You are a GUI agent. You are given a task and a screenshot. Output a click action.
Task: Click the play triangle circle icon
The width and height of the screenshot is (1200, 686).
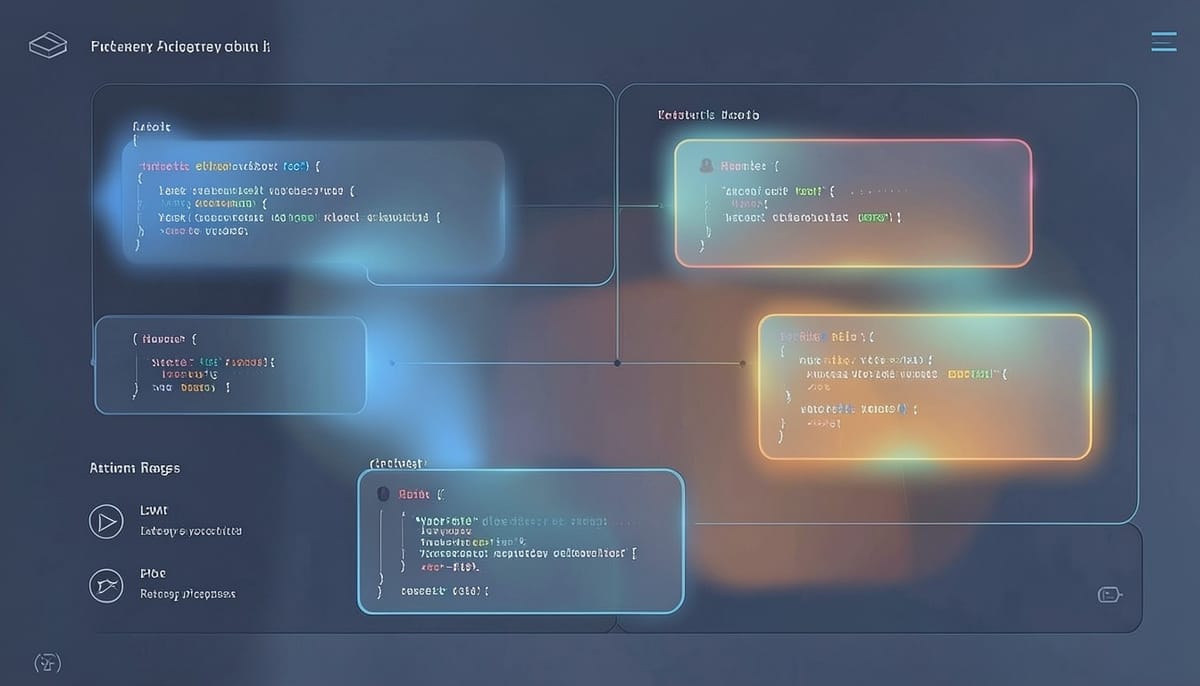tap(106, 521)
